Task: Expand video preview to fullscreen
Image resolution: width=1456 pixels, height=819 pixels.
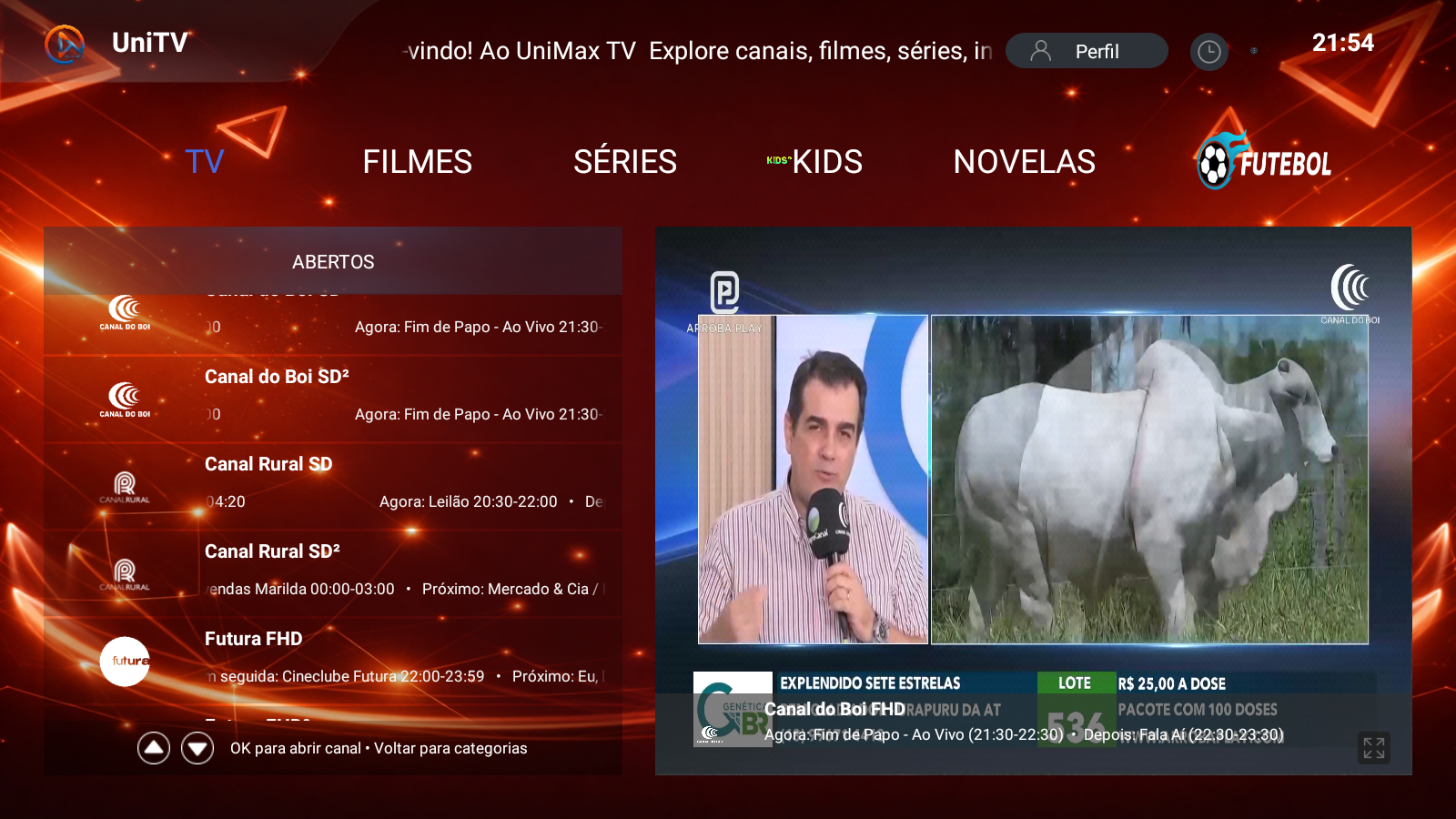Action: coord(1373,748)
